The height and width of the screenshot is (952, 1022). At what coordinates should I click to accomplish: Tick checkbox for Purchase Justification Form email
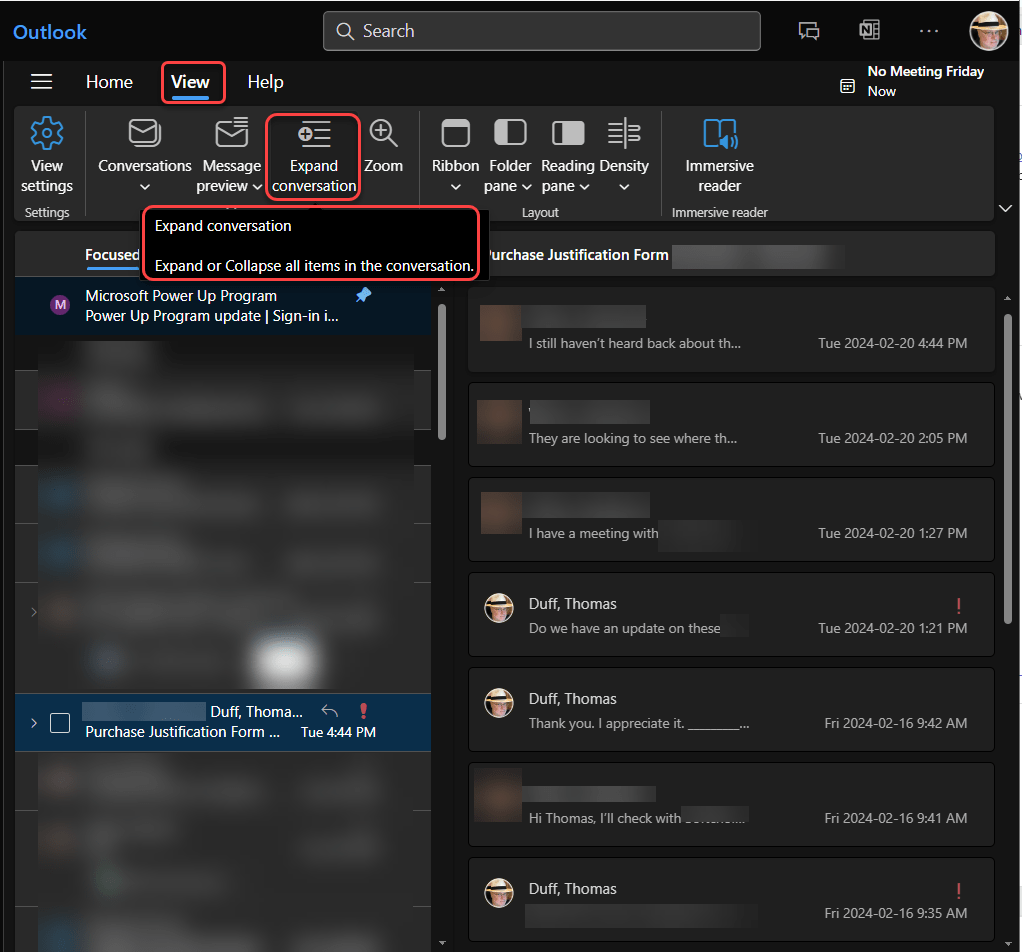[x=60, y=722]
